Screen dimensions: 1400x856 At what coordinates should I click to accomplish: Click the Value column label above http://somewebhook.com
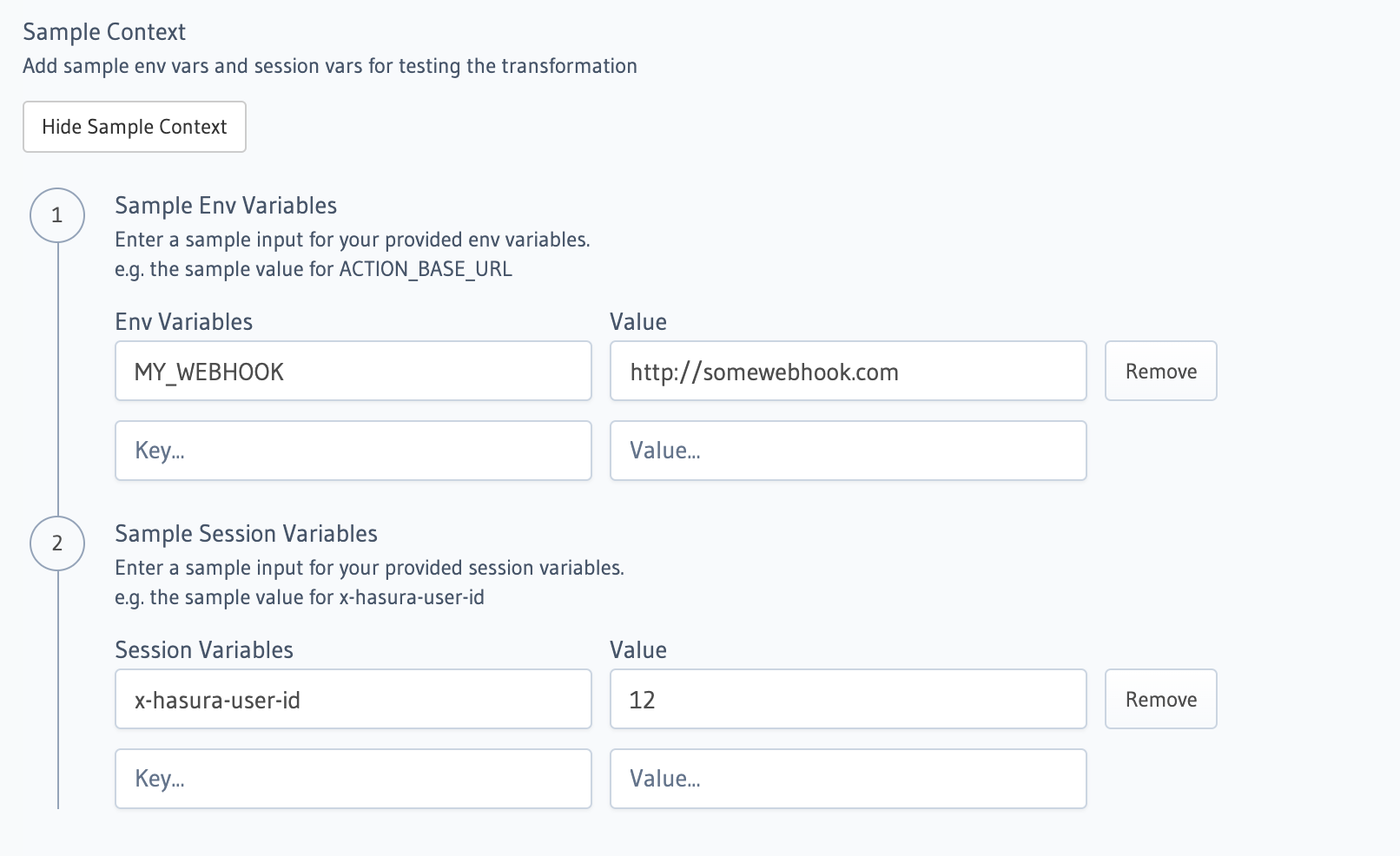[637, 321]
